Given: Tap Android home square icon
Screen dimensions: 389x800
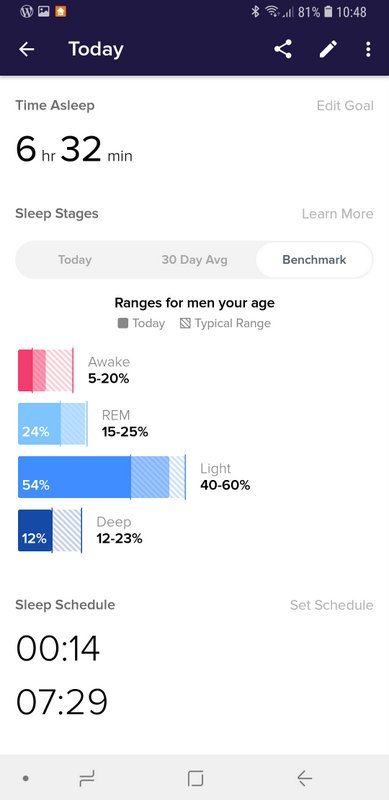Looking at the screenshot, I should (x=195, y=778).
